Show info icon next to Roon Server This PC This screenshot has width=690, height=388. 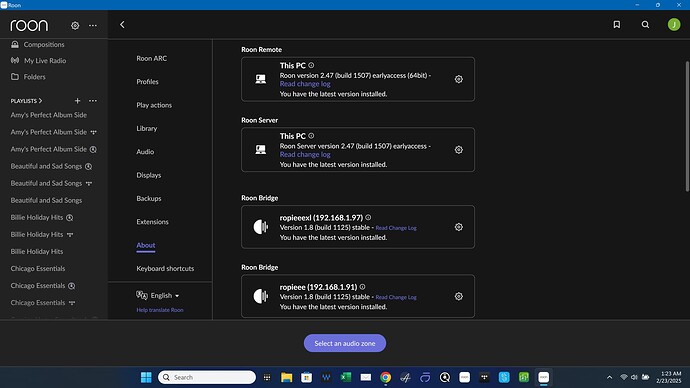click(x=311, y=135)
